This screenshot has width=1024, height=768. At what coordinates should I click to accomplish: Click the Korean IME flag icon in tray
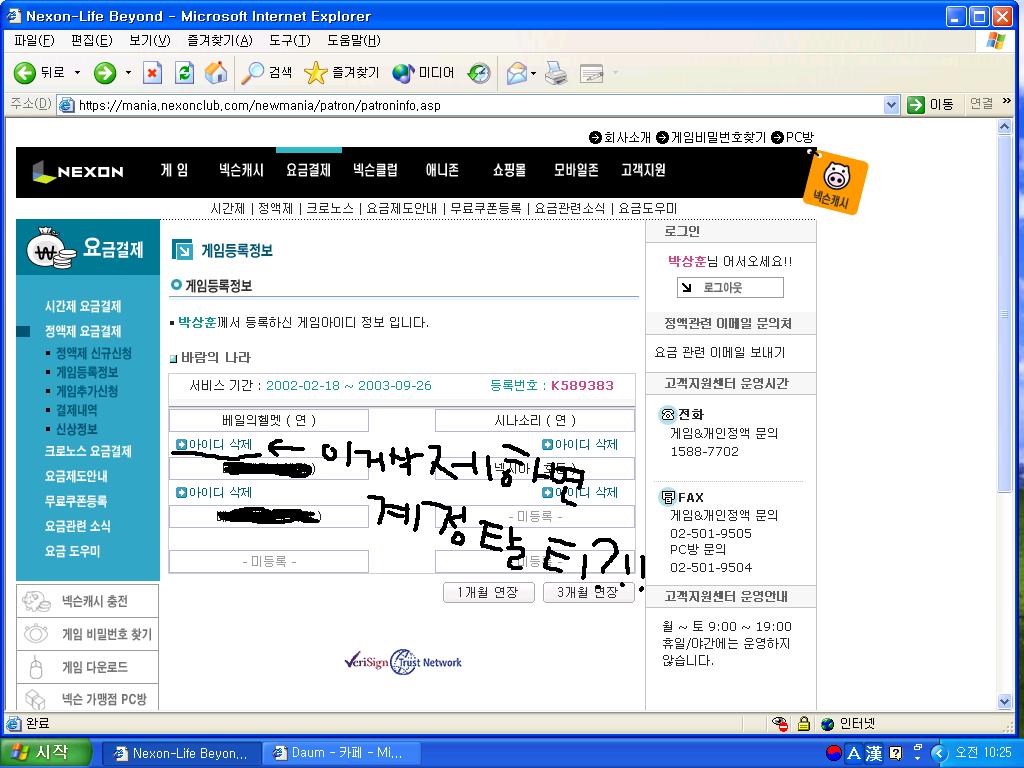point(834,753)
